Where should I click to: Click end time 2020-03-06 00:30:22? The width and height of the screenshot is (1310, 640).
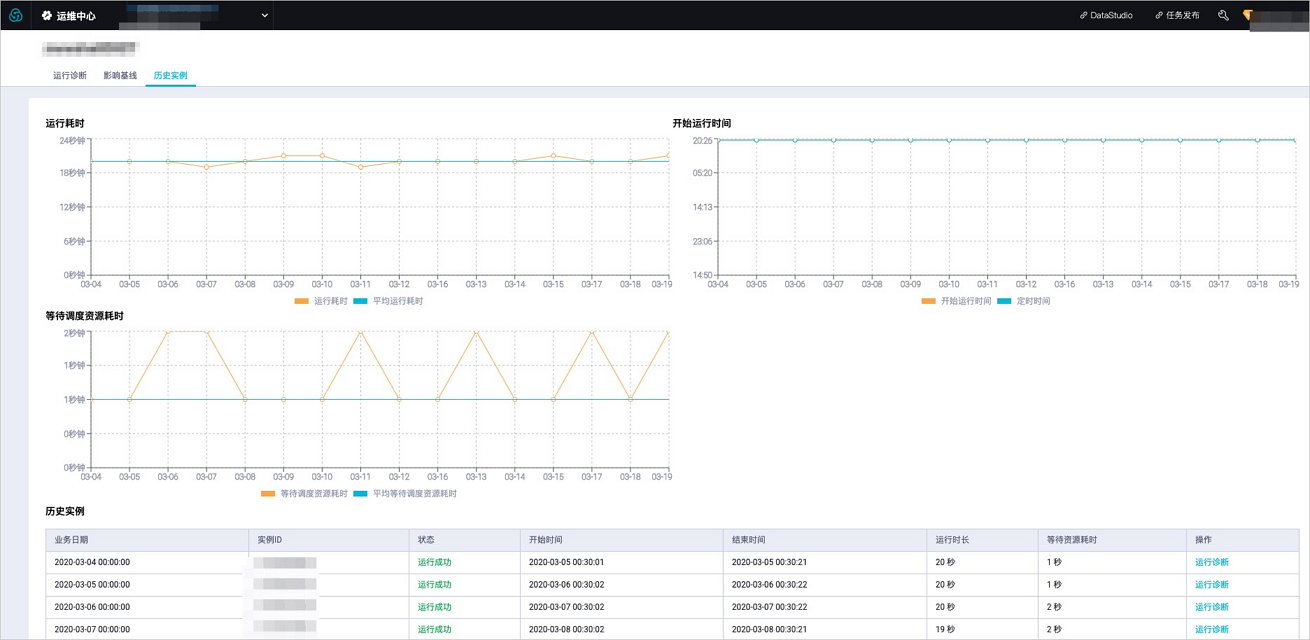(x=769, y=585)
